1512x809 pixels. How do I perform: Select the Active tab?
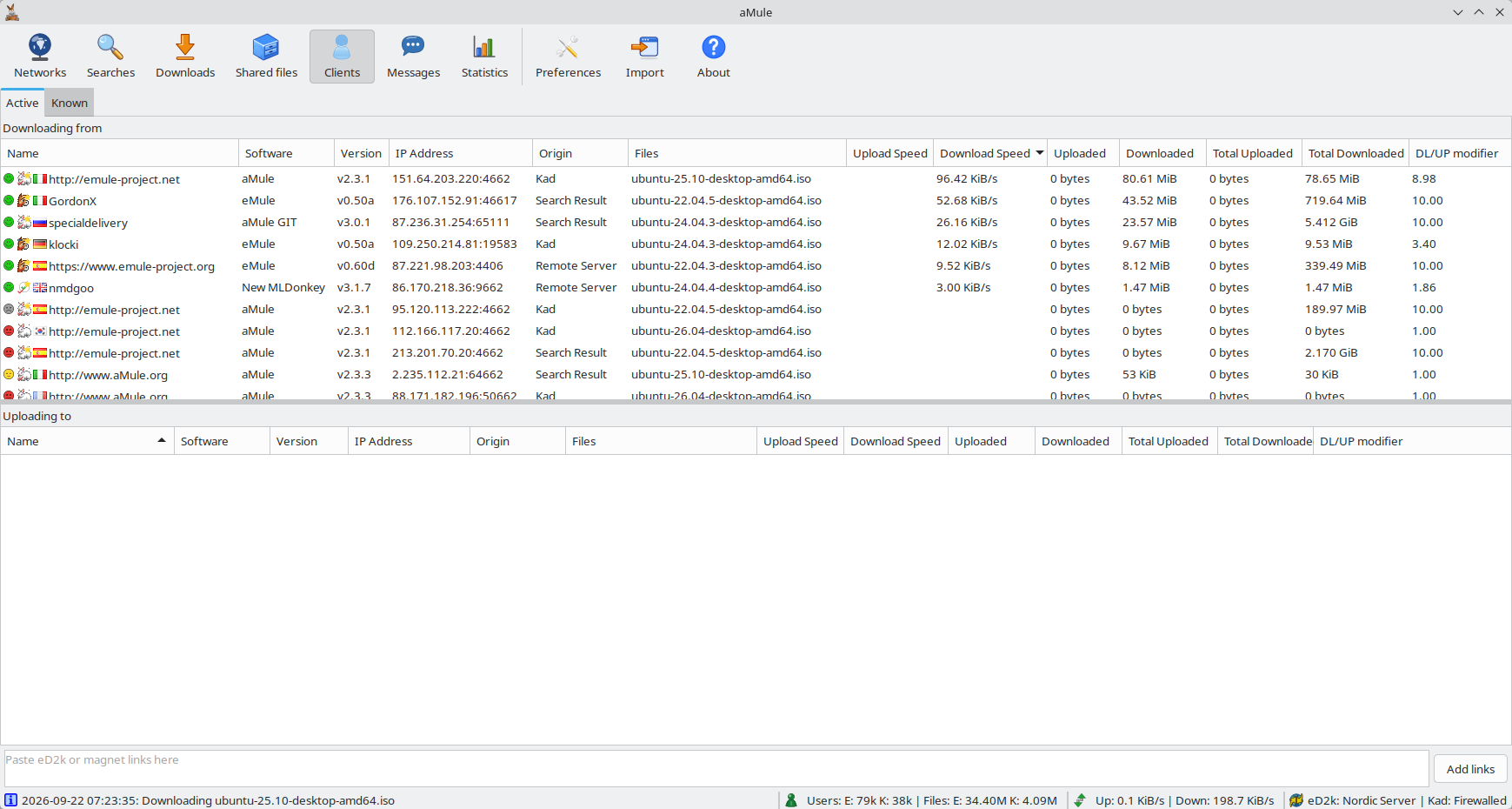[23, 103]
